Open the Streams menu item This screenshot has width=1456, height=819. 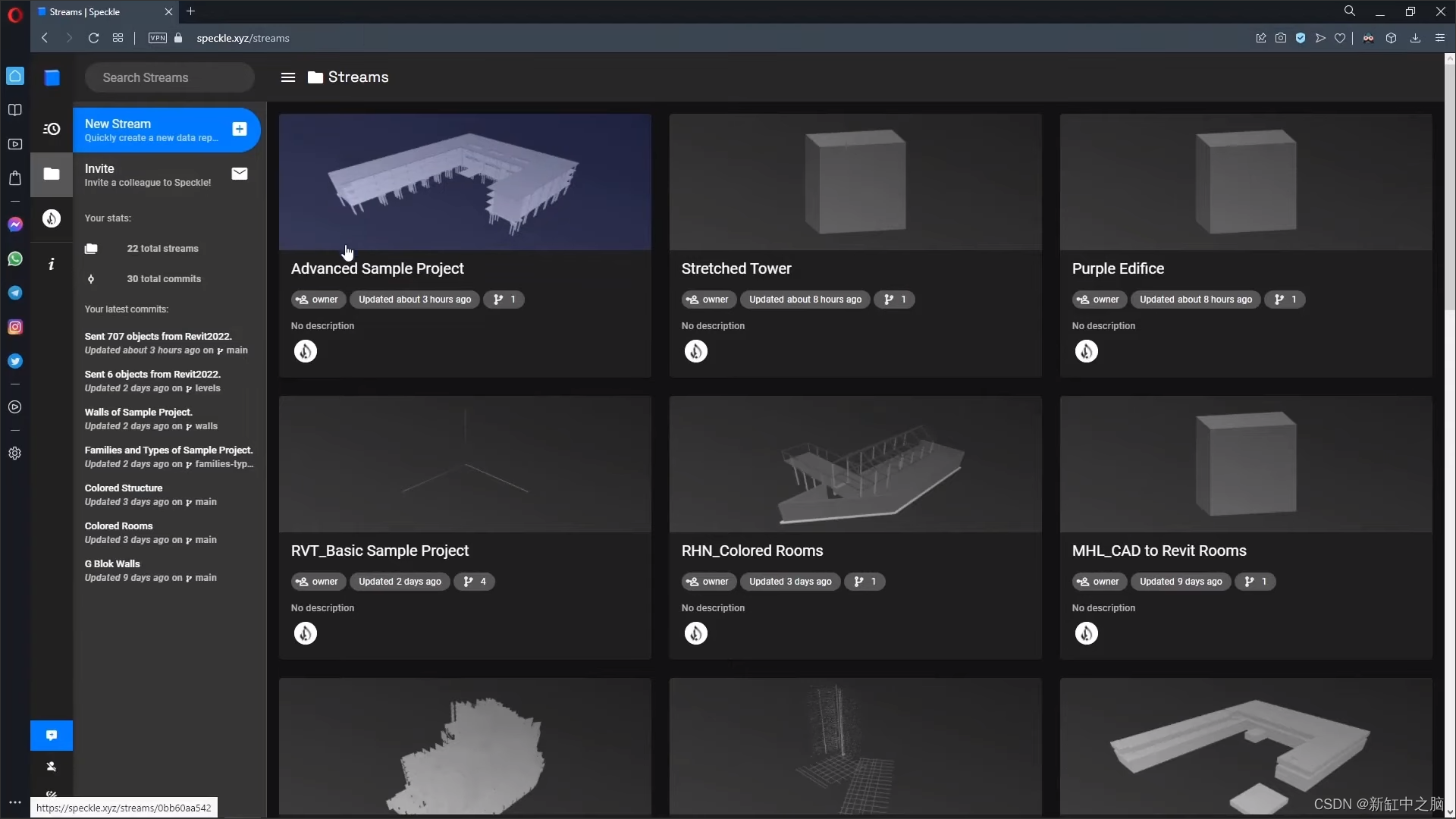pos(51,174)
